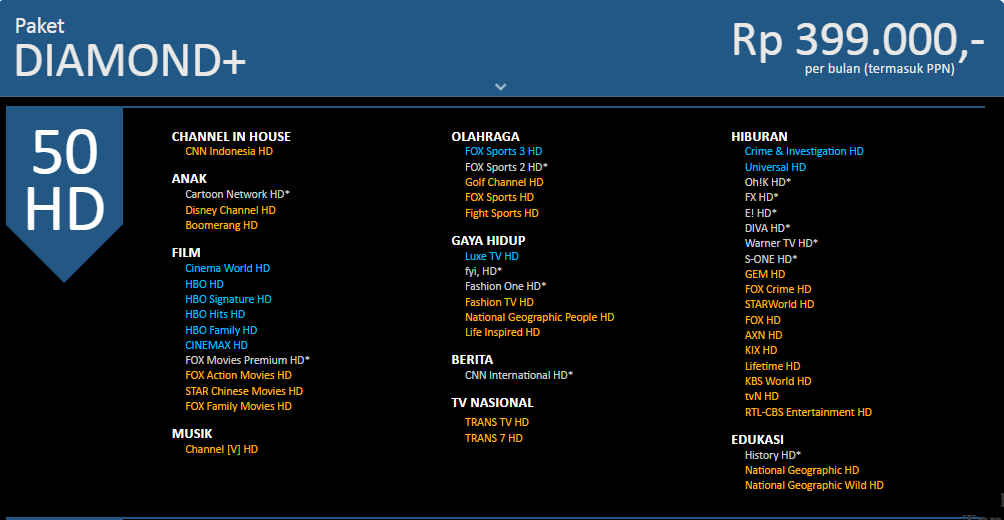Select TRANS TV HD
Screen dimensions: 1004x520
(497, 423)
